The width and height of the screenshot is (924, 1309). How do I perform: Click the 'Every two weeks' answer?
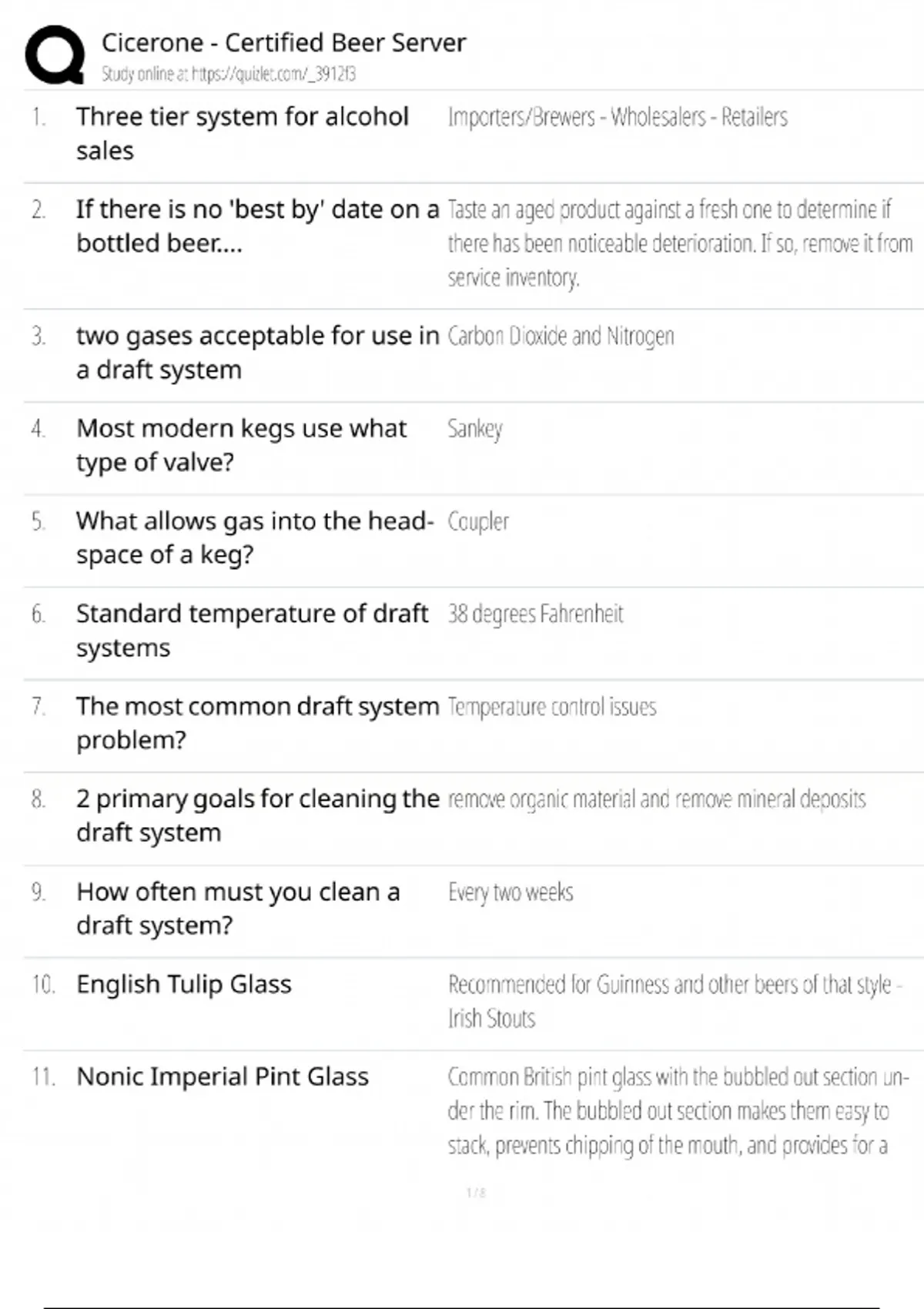[x=511, y=892]
